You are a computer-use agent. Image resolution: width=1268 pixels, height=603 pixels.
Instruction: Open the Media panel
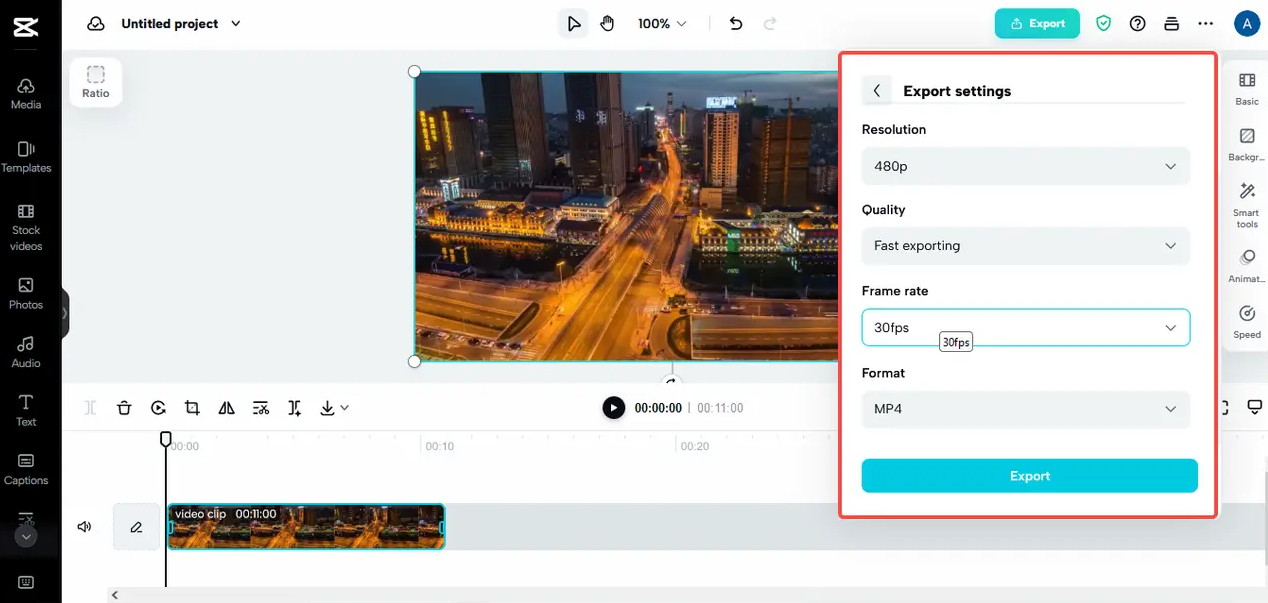click(26, 93)
